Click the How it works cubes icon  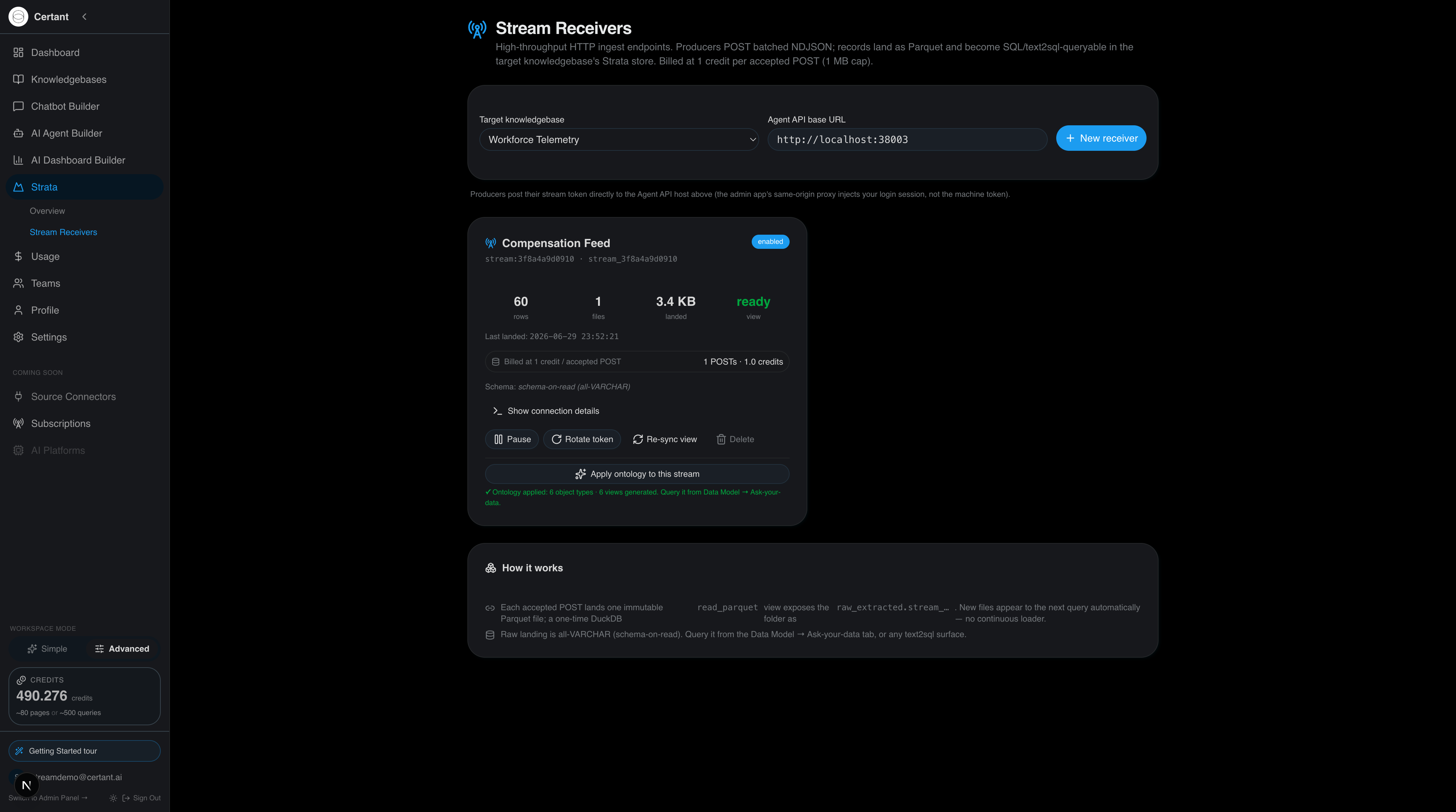pos(491,568)
